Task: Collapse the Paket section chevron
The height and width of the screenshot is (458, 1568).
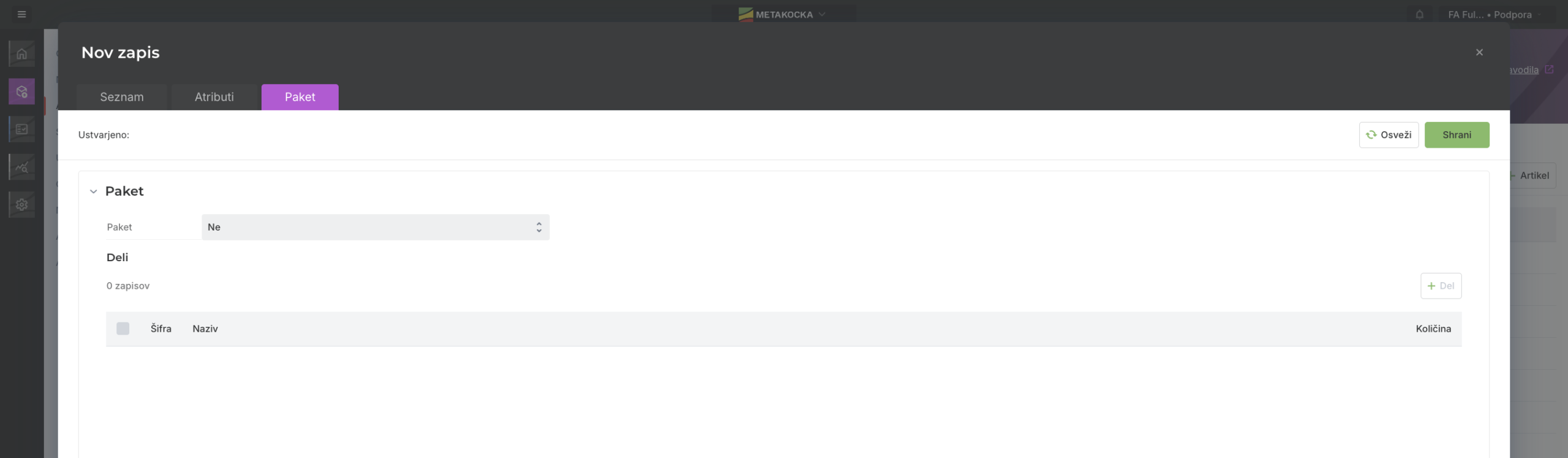Action: click(x=93, y=191)
